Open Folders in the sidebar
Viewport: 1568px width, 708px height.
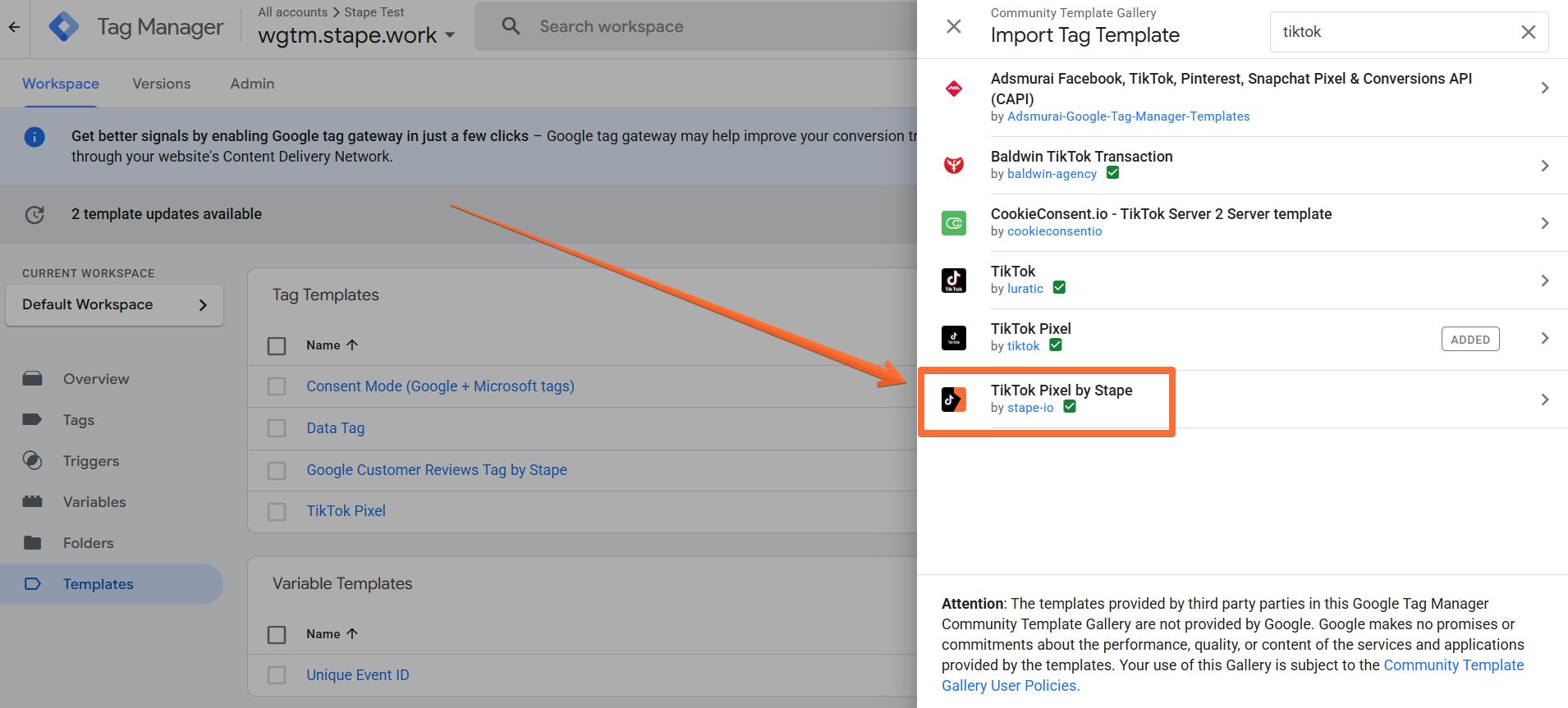(x=89, y=543)
